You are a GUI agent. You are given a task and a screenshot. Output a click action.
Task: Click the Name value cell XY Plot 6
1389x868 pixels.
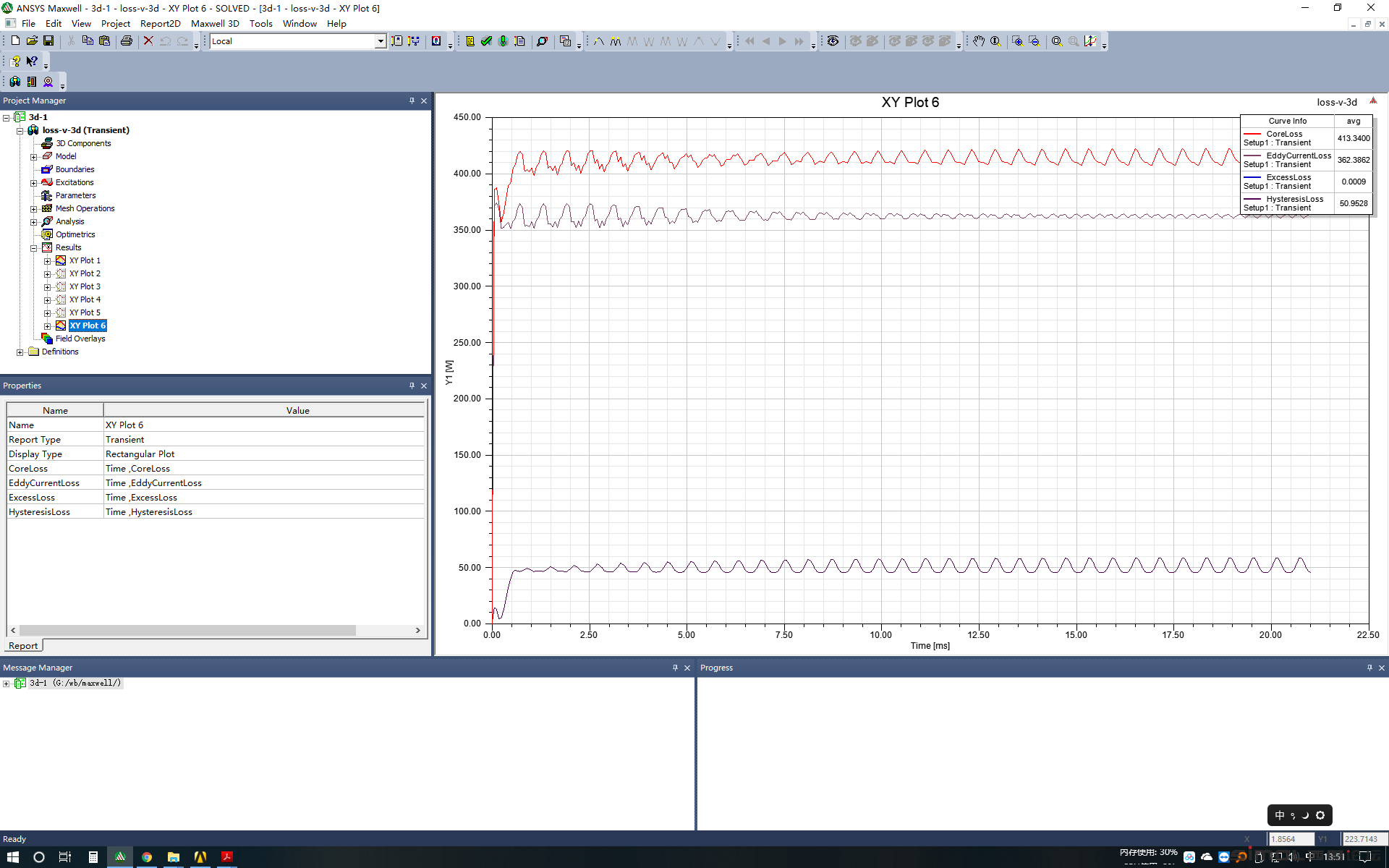pyautogui.click(x=263, y=425)
